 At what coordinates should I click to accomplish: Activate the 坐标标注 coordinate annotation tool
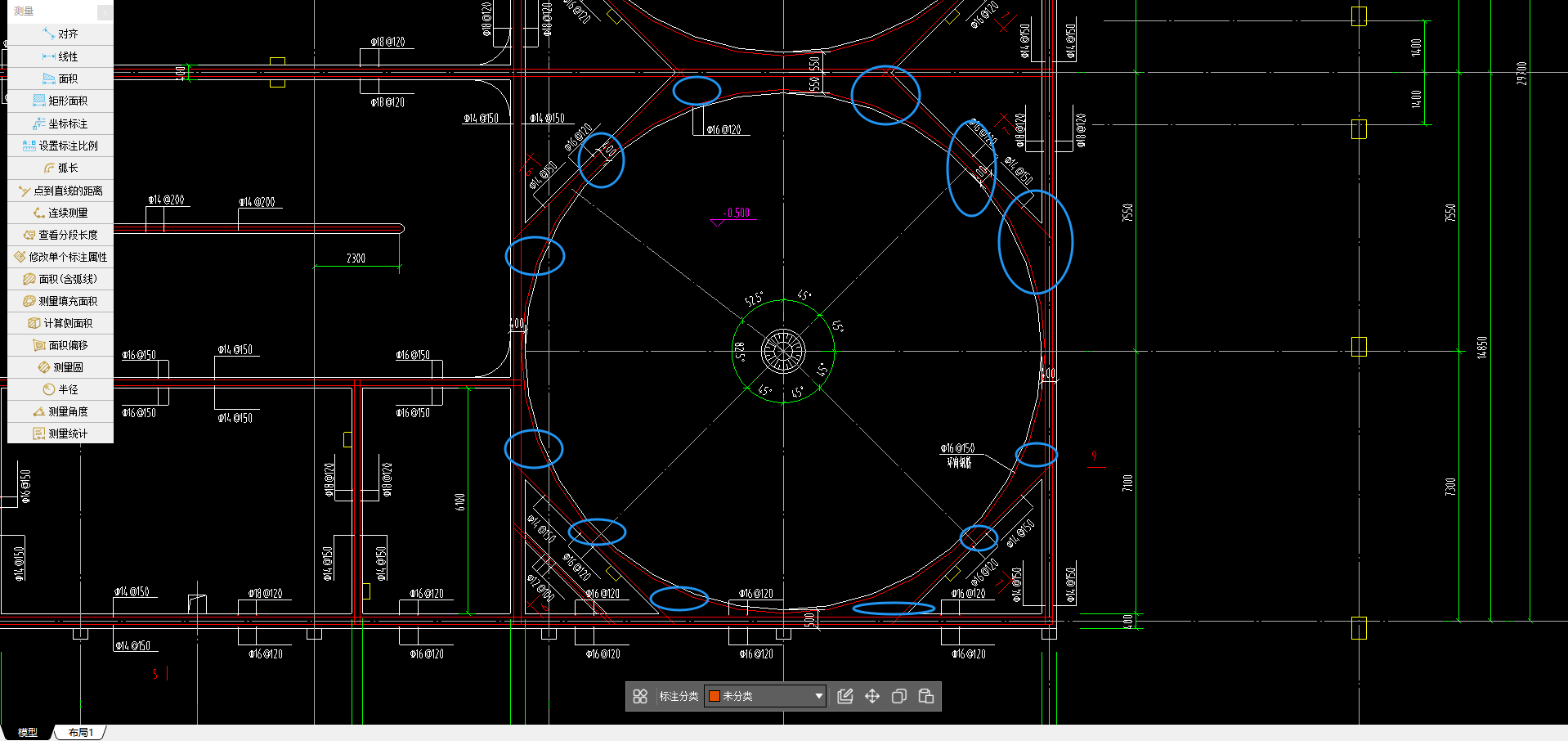pos(60,123)
